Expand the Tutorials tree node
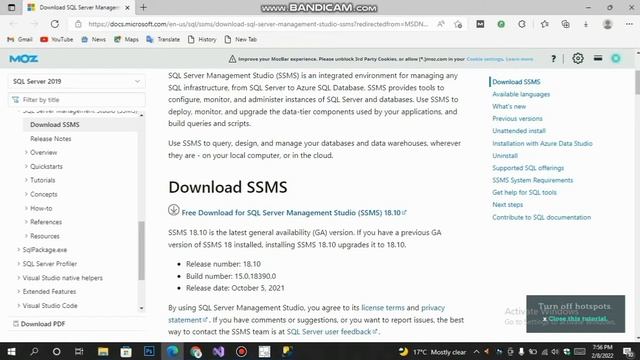The height and width of the screenshot is (360, 640). (x=27, y=180)
